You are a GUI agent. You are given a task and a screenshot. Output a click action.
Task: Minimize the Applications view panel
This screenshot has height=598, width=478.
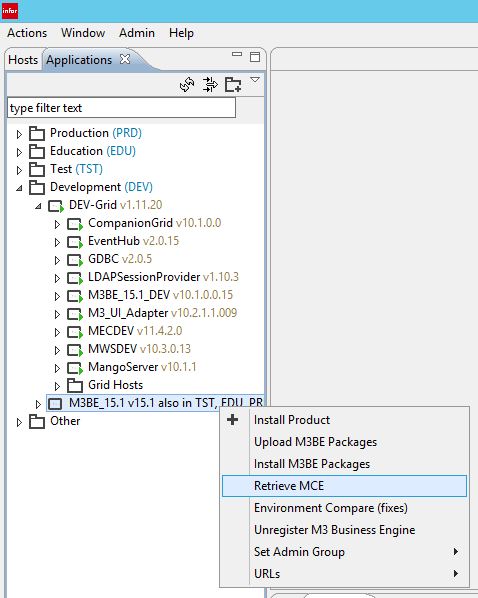pos(237,55)
